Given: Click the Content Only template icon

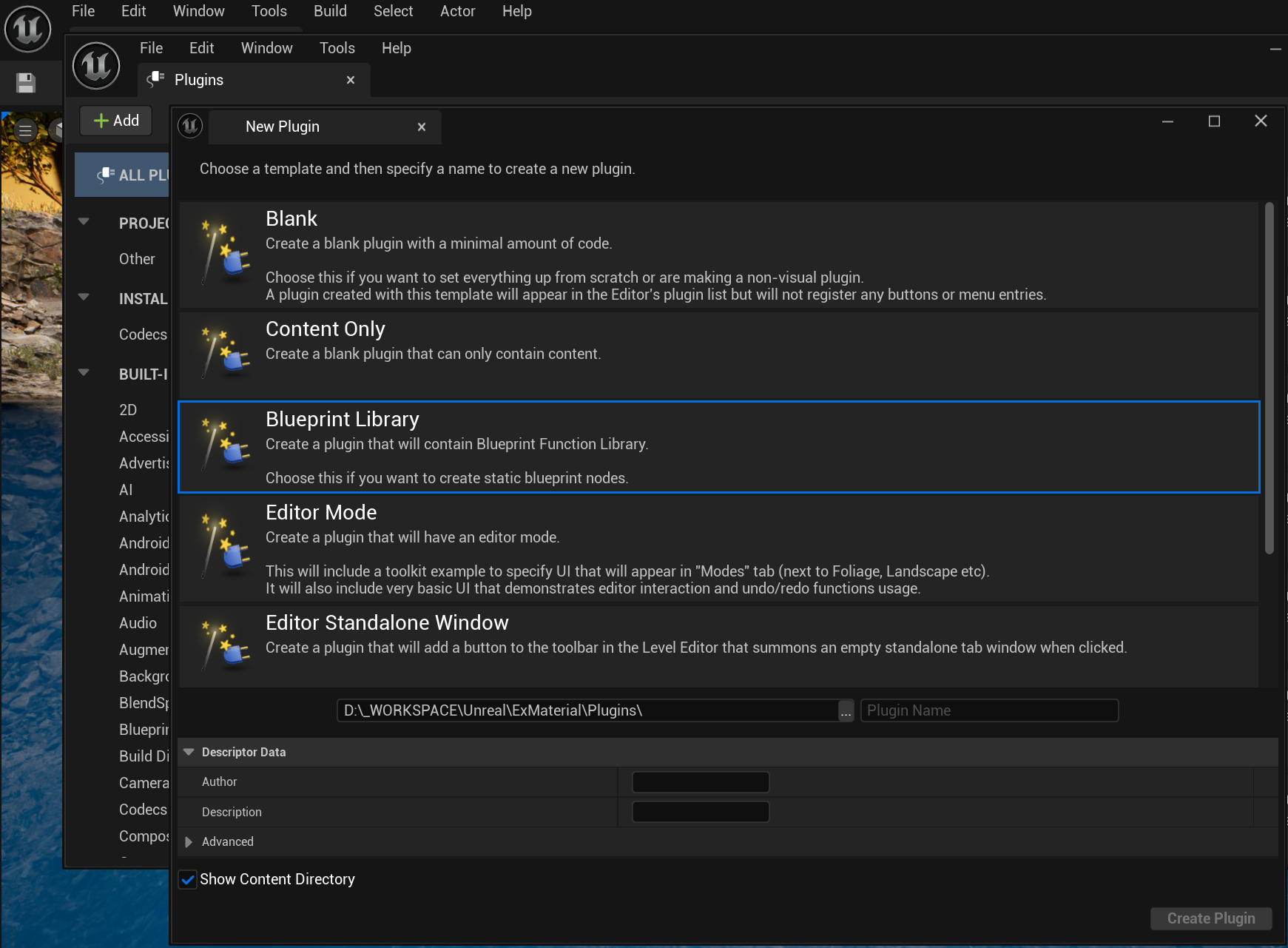Looking at the screenshot, I should tap(225, 352).
